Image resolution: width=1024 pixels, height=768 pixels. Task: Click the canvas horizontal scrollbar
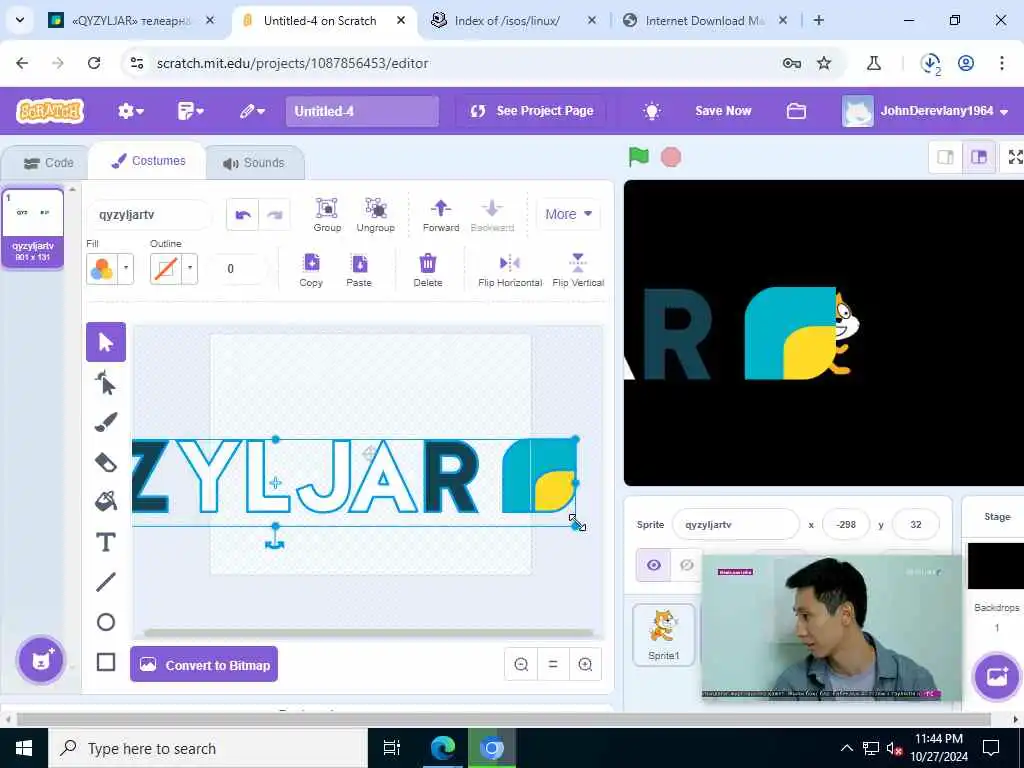[368, 632]
